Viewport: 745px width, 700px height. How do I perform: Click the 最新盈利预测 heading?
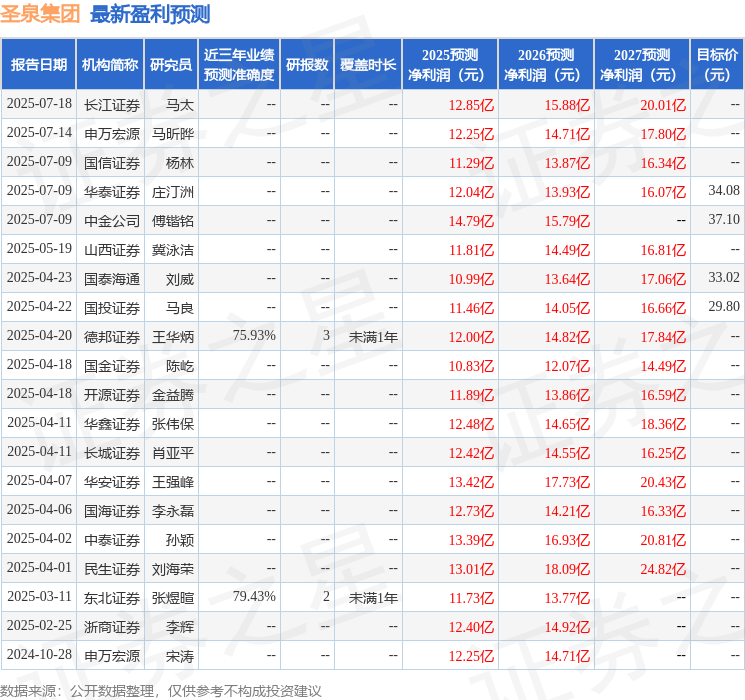point(150,13)
